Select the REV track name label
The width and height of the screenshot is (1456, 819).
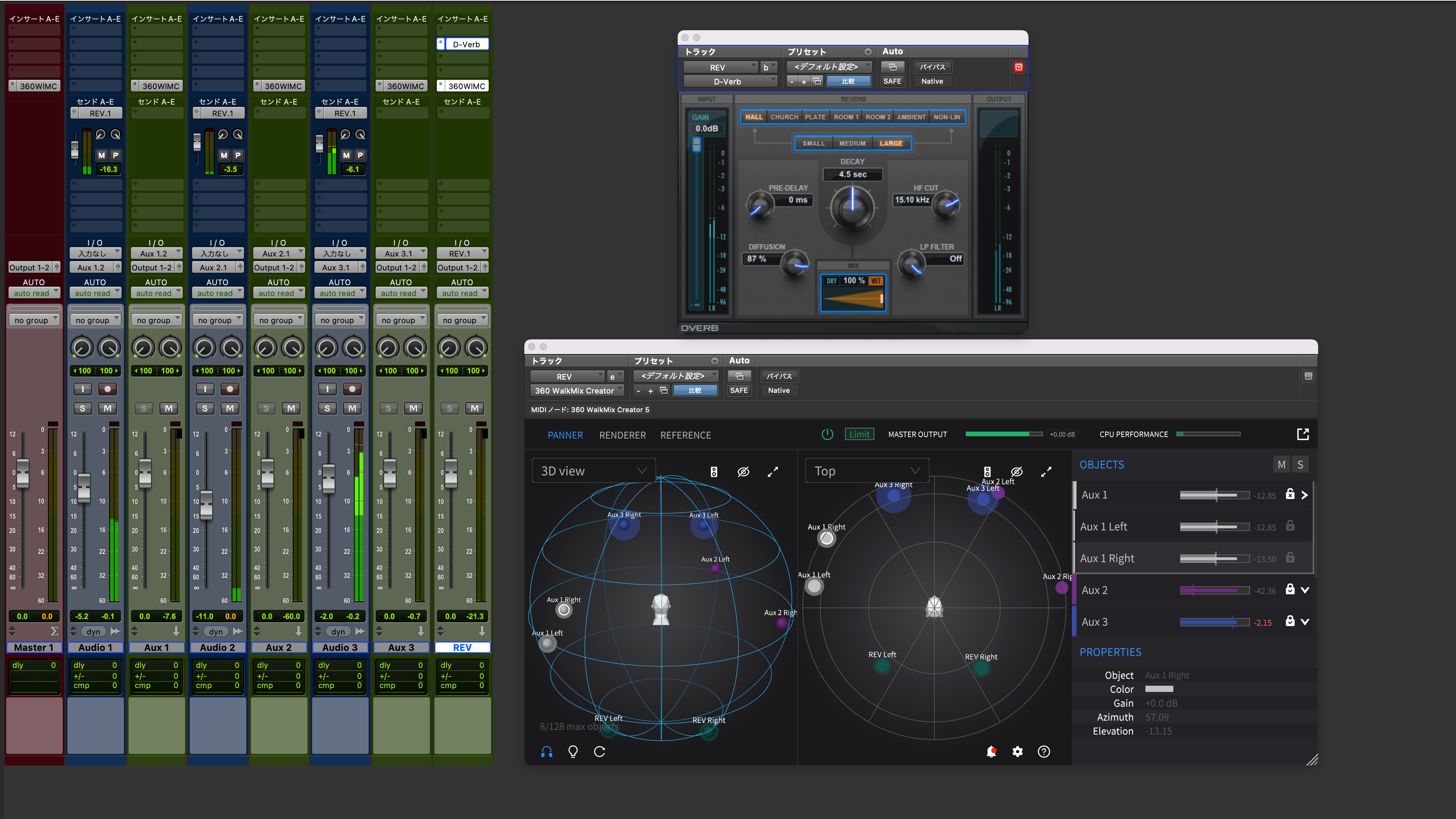coord(462,648)
